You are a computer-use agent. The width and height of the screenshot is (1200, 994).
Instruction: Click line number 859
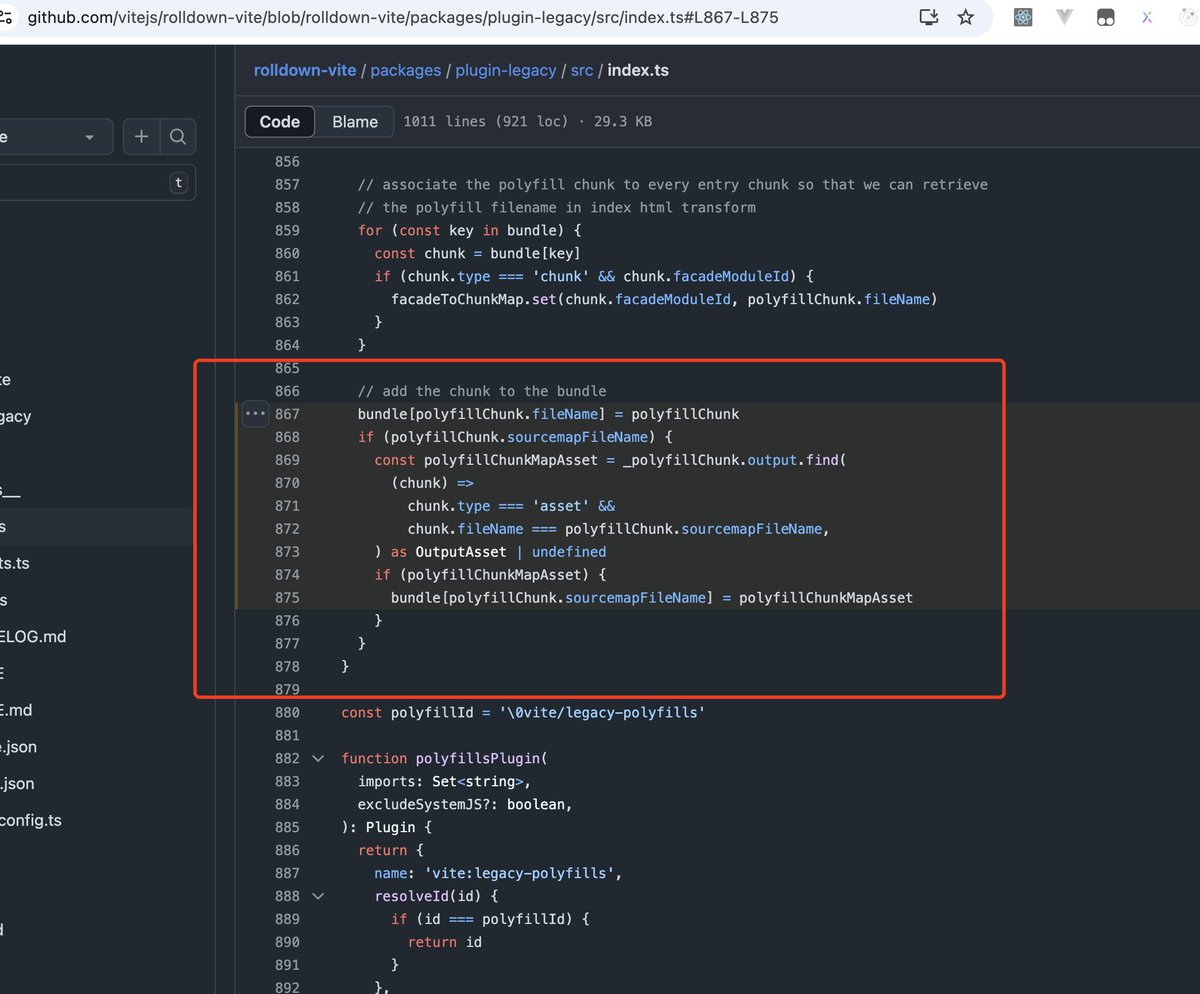287,230
